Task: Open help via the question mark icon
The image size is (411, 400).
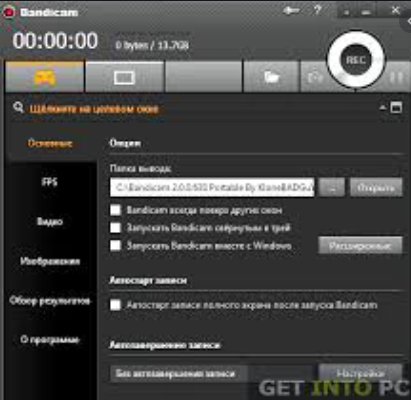Action: (x=317, y=11)
